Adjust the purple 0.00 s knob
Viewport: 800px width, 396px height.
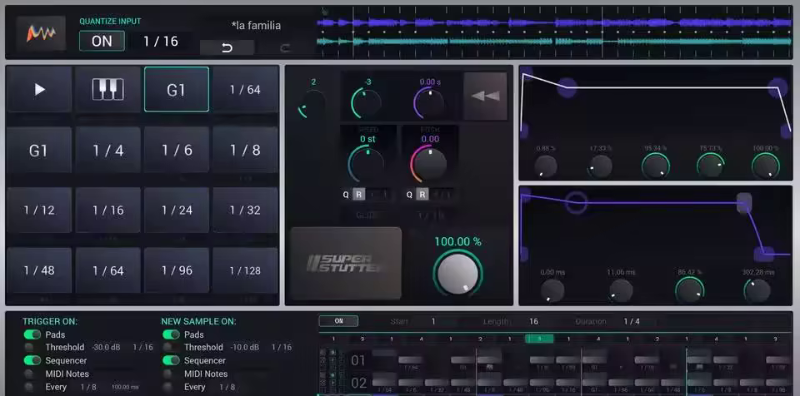point(429,103)
